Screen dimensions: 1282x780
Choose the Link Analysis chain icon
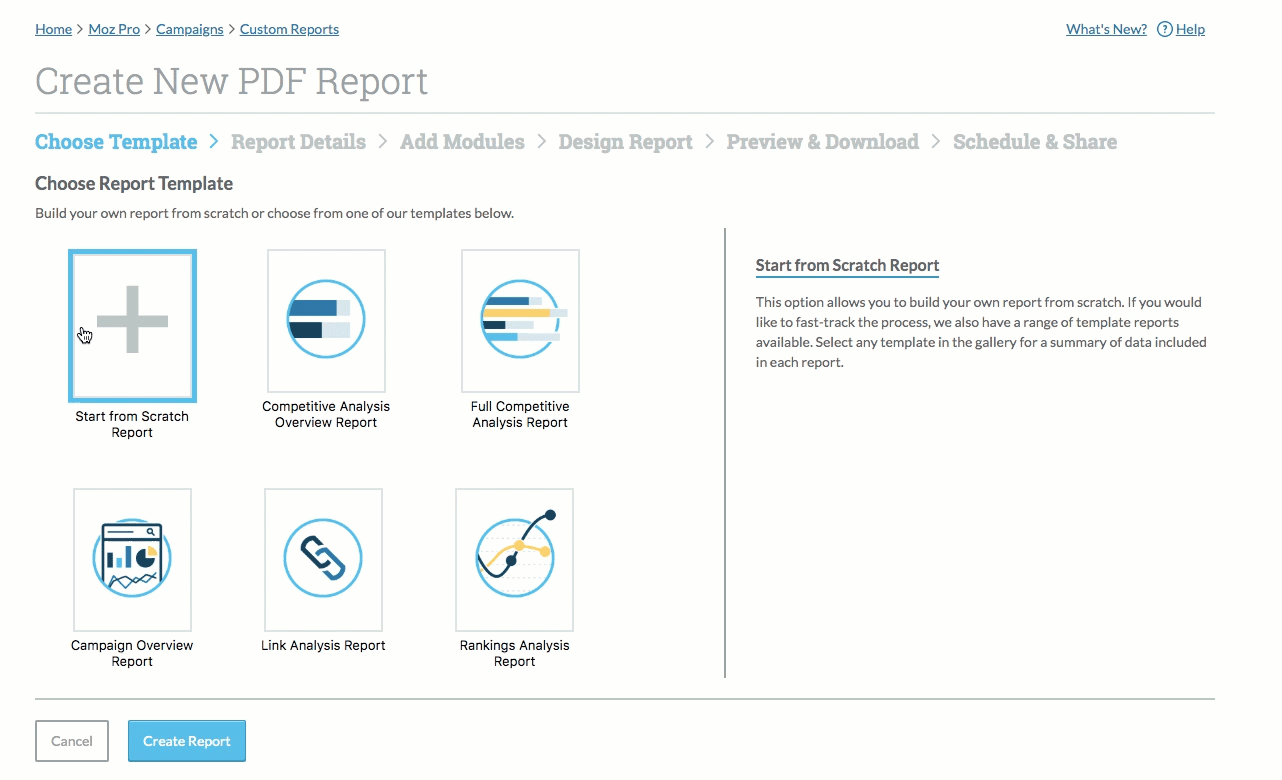point(323,558)
